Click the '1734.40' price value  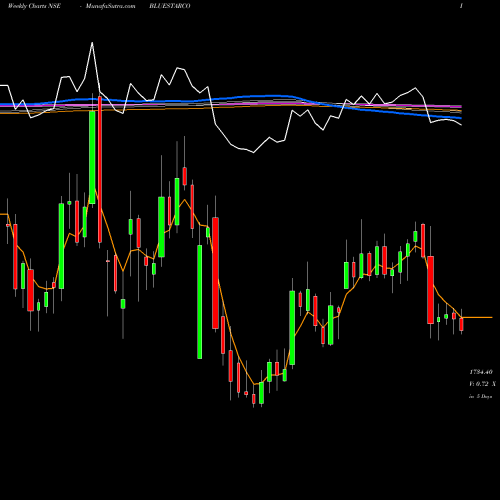click(x=481, y=372)
